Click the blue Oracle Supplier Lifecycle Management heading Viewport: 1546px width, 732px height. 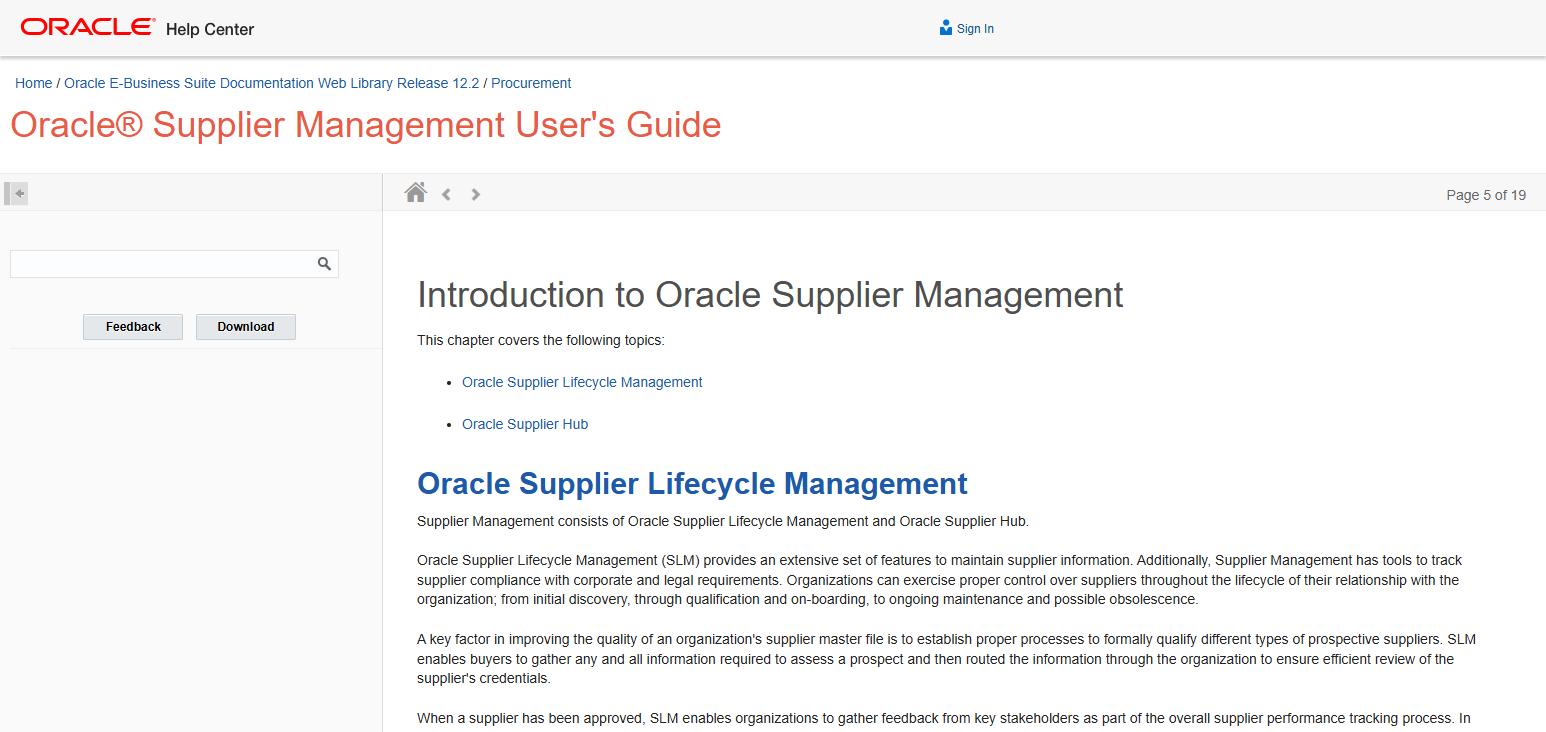[692, 484]
